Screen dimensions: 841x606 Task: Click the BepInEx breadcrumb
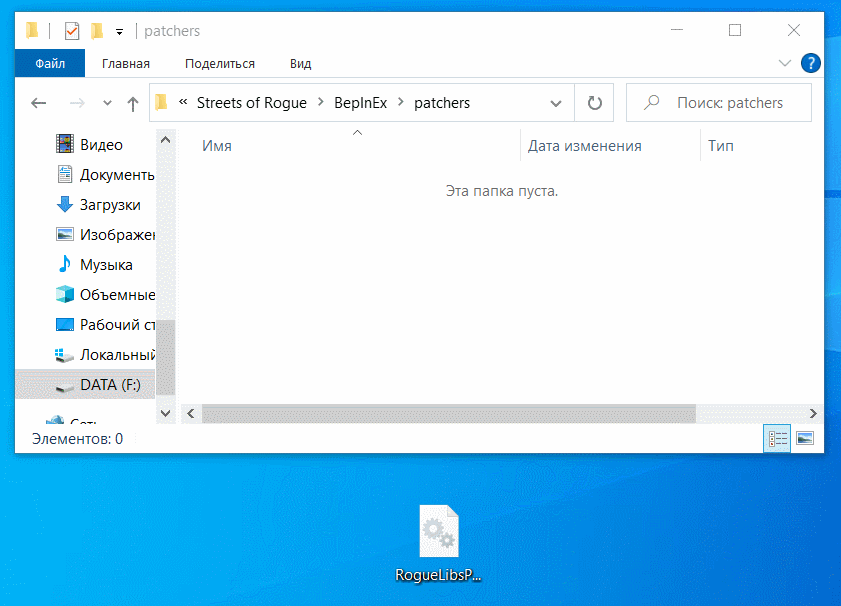tap(360, 102)
